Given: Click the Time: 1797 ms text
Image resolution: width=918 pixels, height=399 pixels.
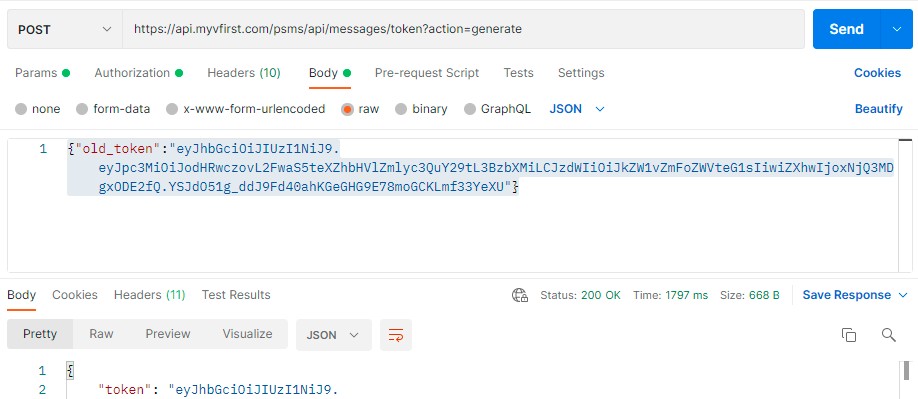Looking at the screenshot, I should coord(670,295).
